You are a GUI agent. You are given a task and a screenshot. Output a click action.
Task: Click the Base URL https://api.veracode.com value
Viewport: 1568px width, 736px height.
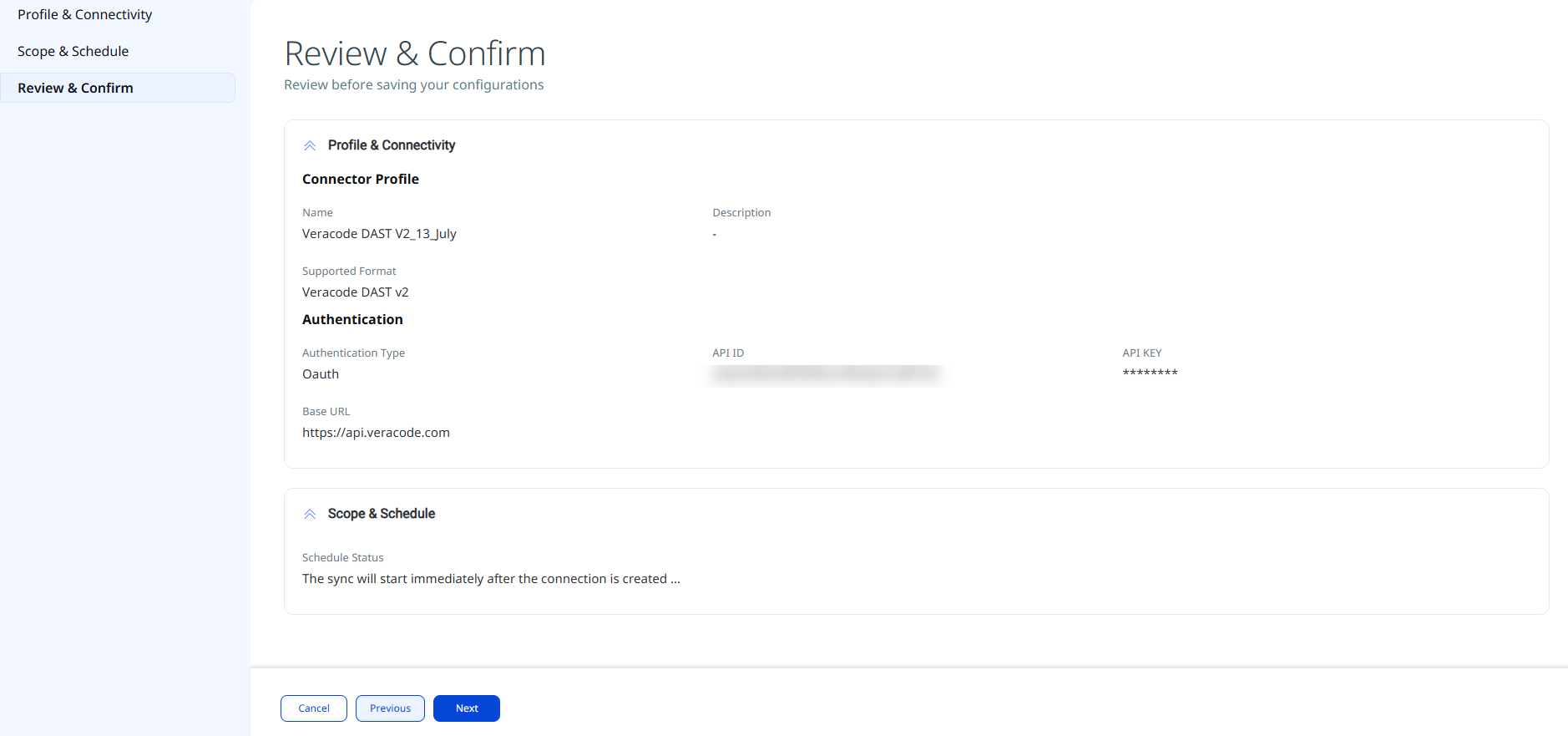coord(376,433)
